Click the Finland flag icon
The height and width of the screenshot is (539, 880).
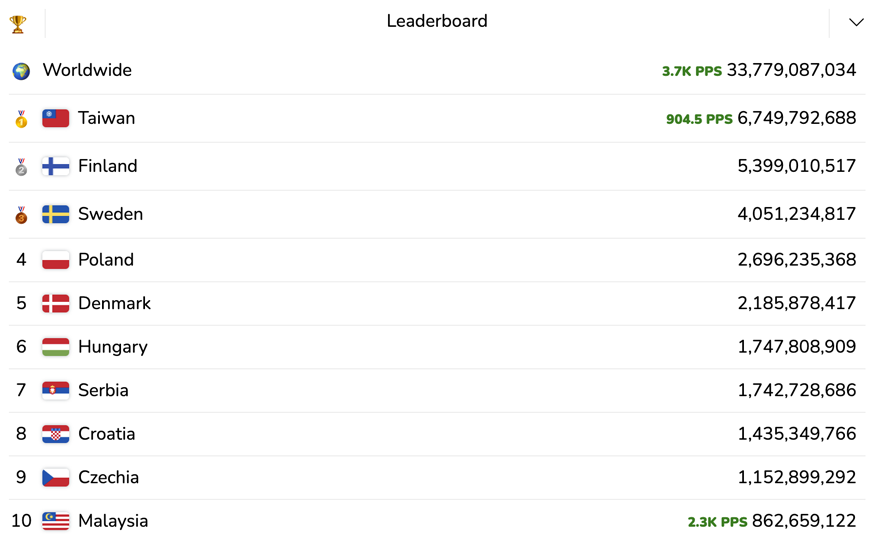click(56, 166)
